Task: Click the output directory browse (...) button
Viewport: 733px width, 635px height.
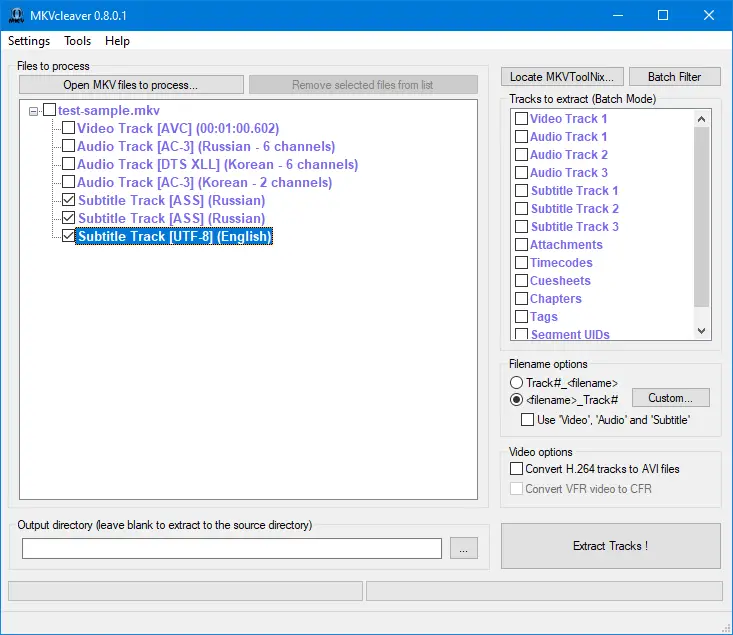Action: (x=464, y=548)
